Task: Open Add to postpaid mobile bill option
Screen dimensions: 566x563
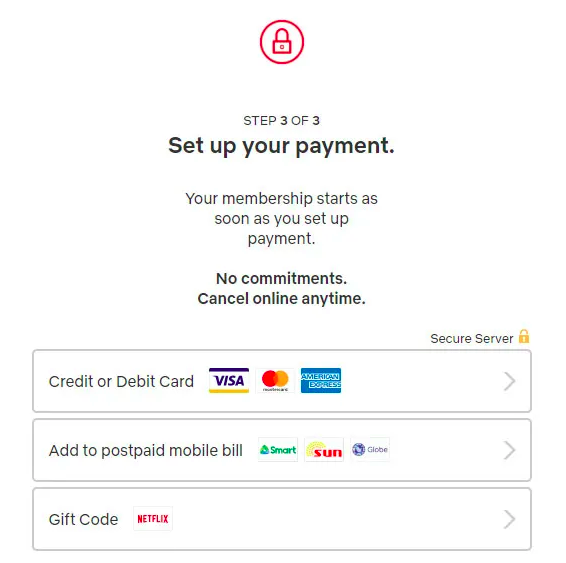Action: [282, 450]
